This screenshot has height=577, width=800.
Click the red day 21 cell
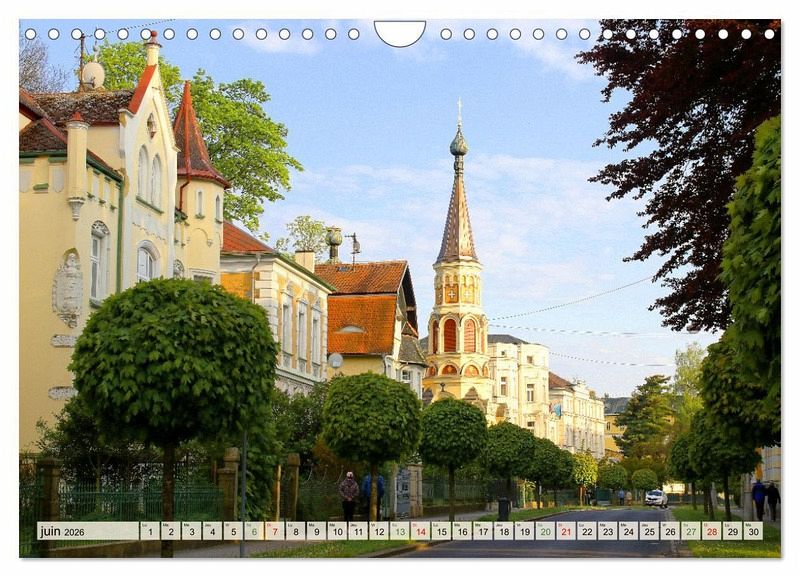pos(566,531)
